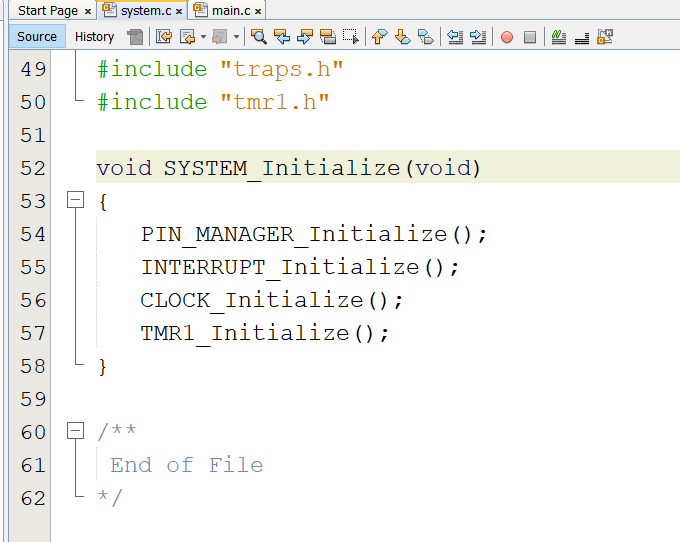Click on "tmr1.h" include string
This screenshot has height=542, width=680.
[275, 102]
